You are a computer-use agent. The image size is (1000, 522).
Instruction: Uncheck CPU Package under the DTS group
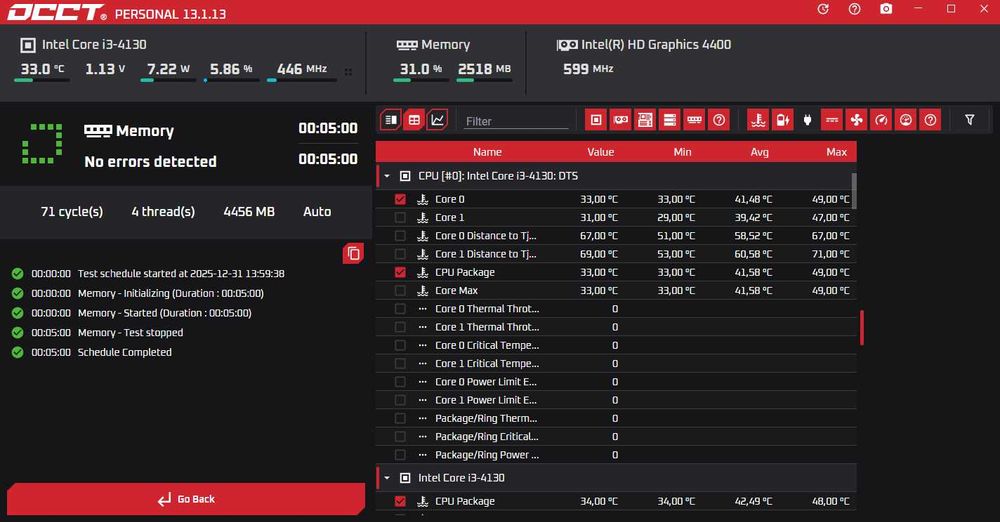click(x=400, y=272)
